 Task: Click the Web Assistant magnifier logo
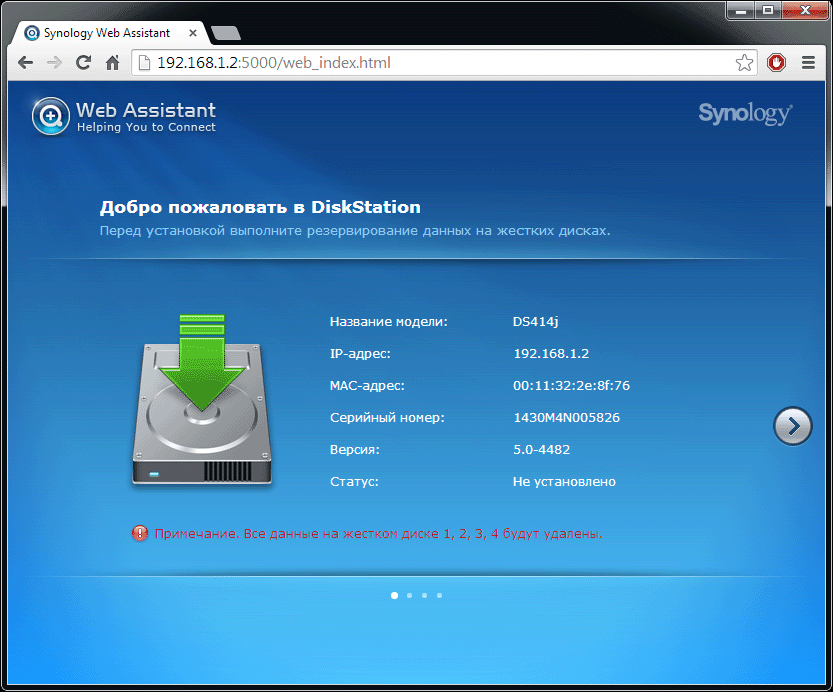click(x=50, y=116)
